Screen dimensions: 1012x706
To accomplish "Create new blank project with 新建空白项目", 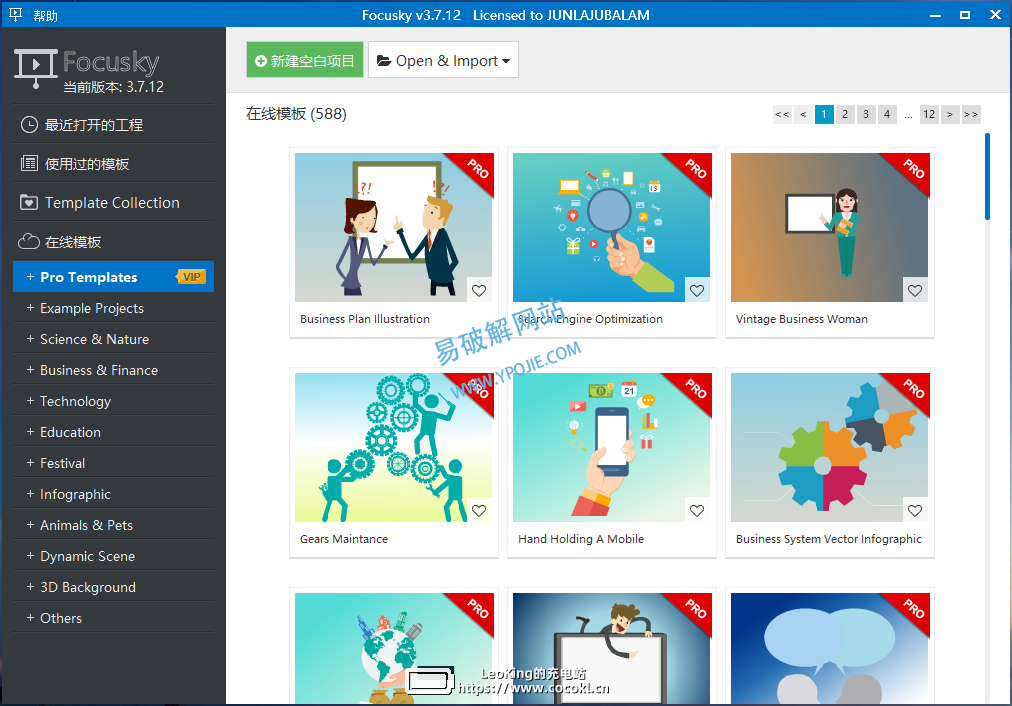I will [305, 60].
